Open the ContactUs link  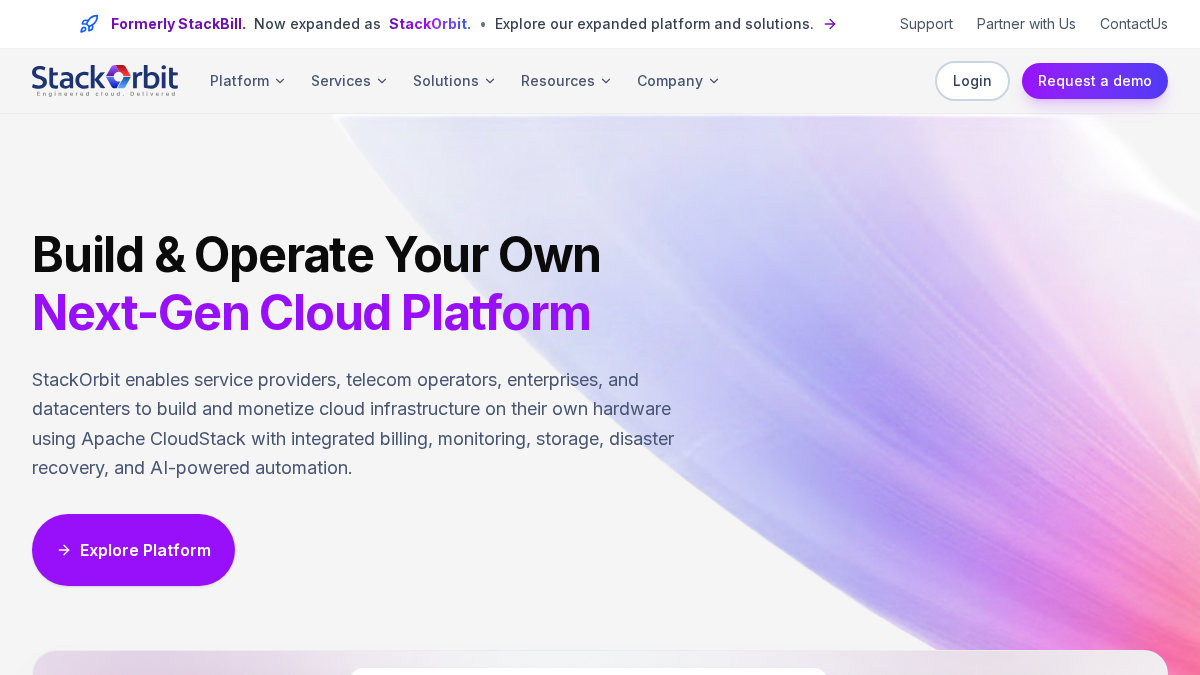tap(1134, 24)
